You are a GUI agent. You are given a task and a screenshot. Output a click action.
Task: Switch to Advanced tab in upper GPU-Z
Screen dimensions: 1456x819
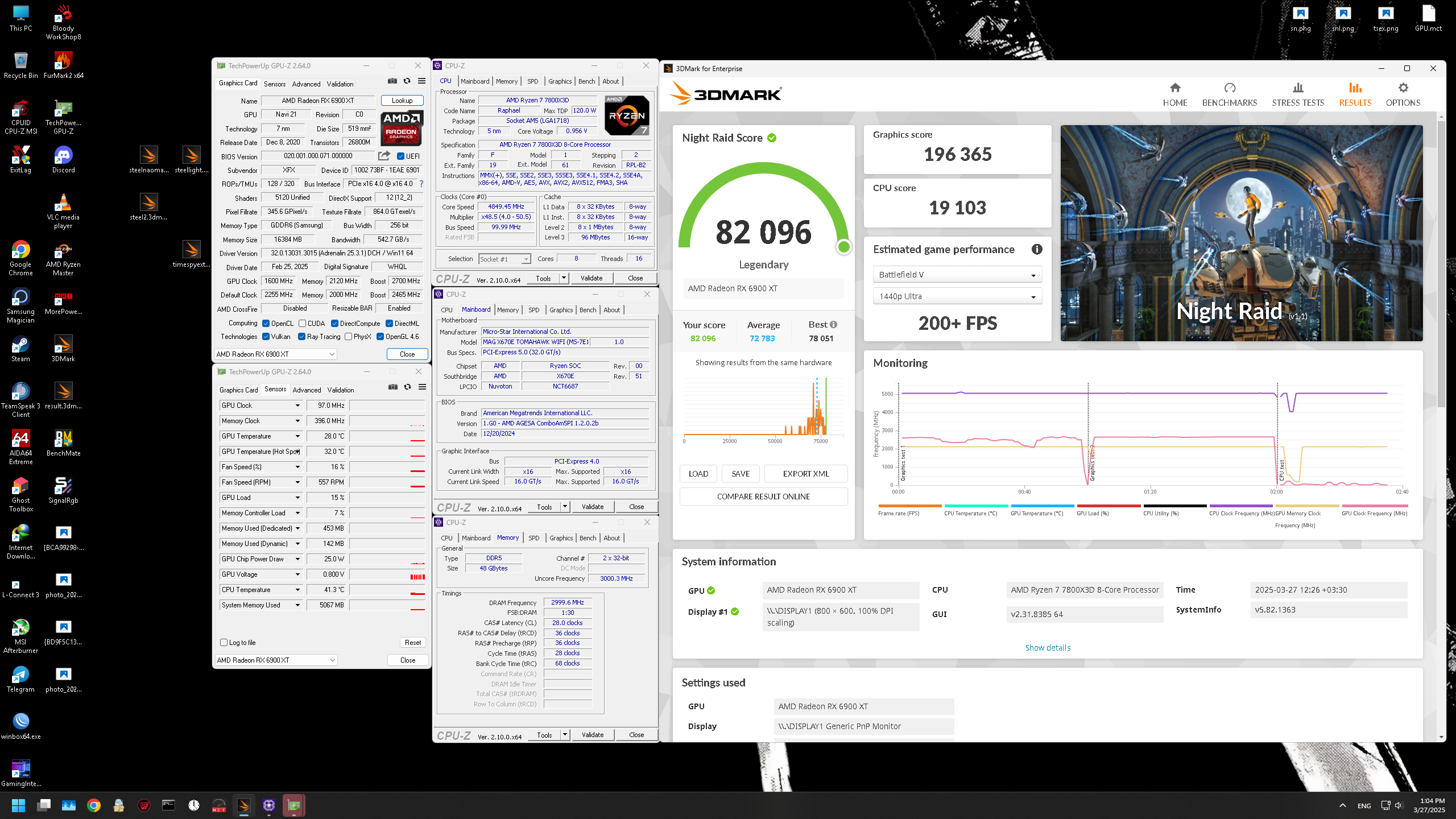pyautogui.click(x=306, y=84)
